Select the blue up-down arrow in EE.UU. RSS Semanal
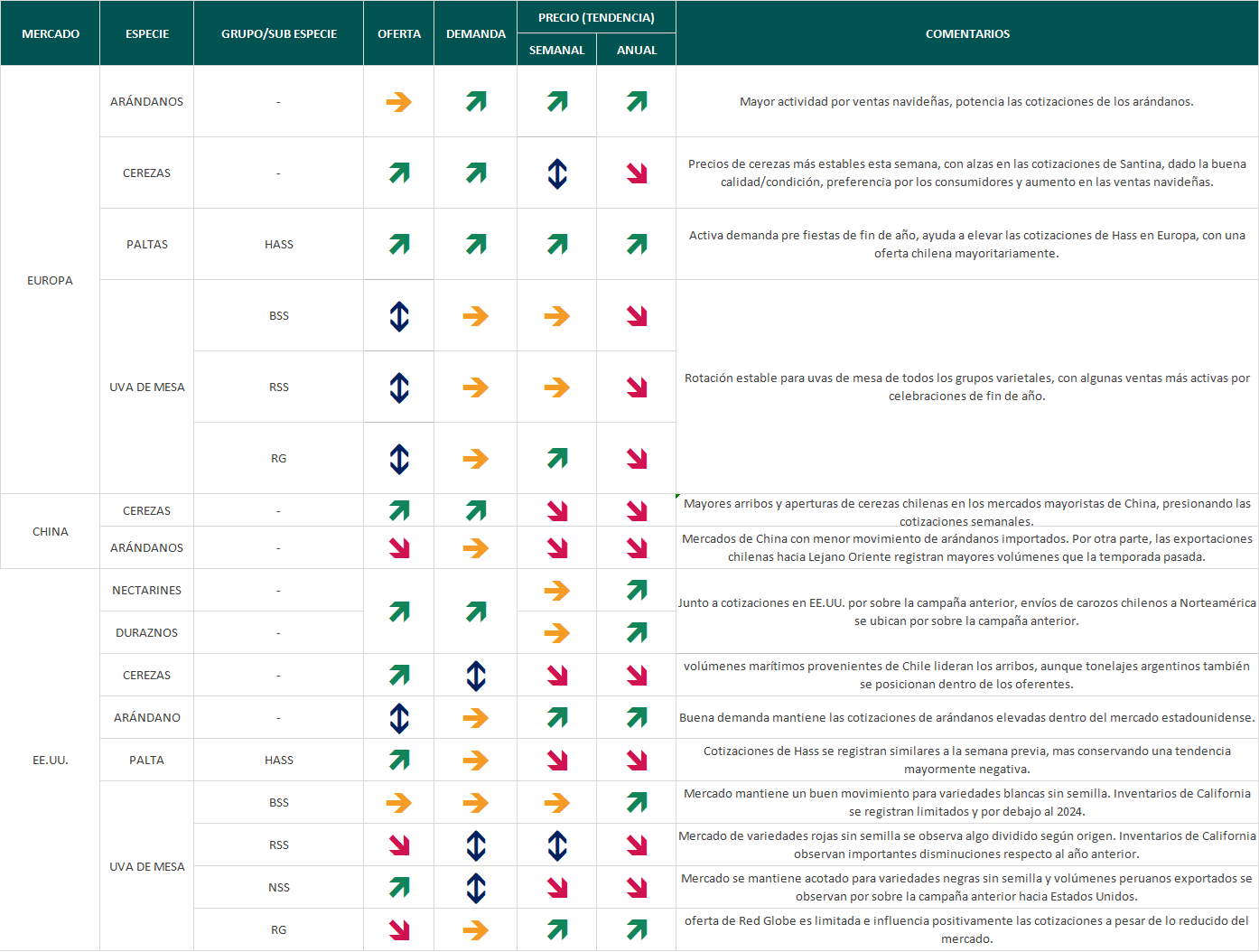 [557, 845]
